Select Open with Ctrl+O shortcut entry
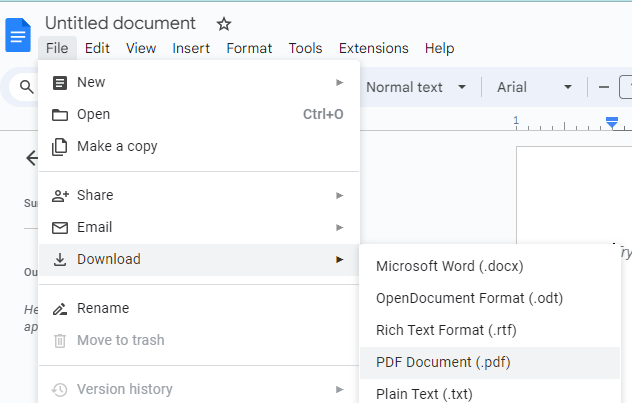 tap(199, 114)
